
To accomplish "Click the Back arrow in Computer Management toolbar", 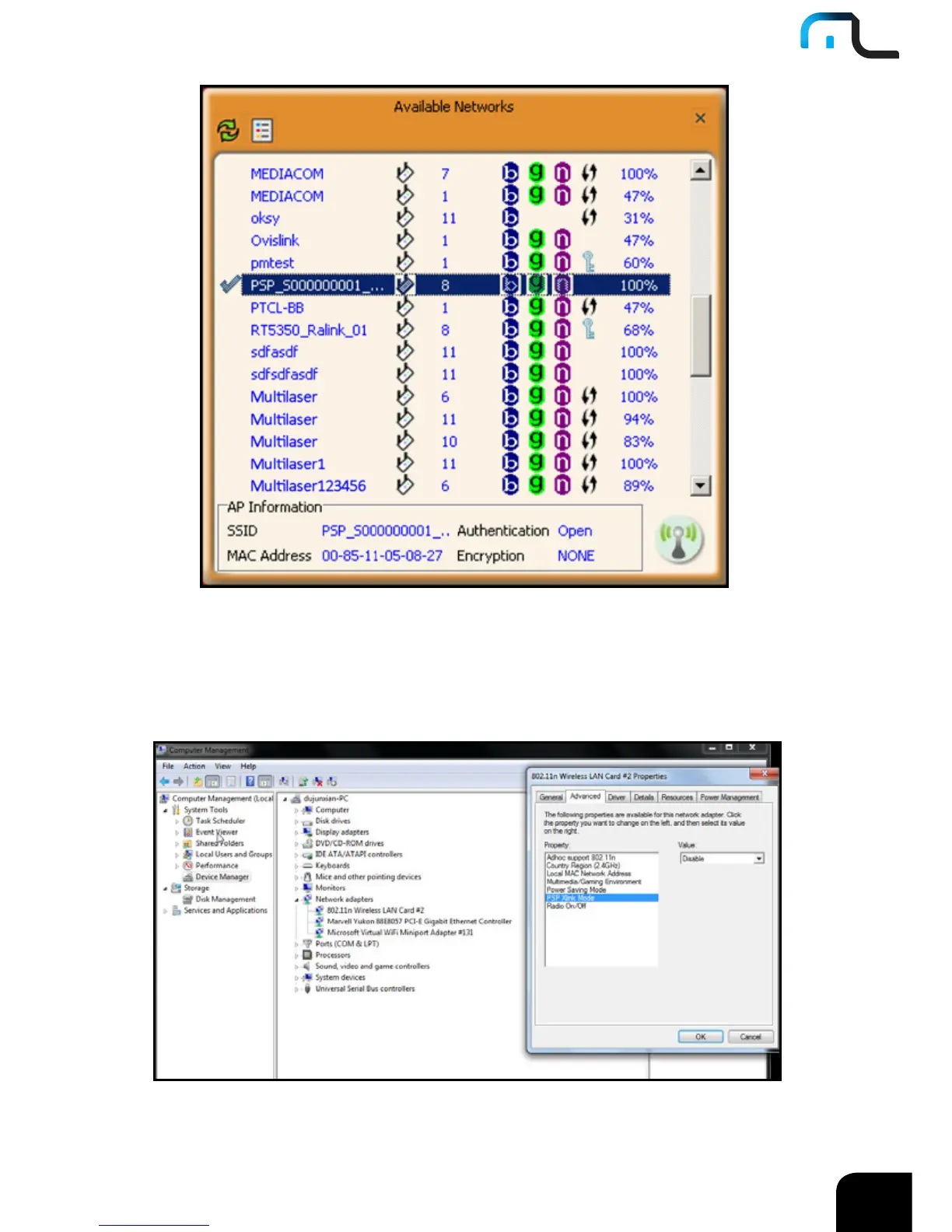I will [164, 782].
